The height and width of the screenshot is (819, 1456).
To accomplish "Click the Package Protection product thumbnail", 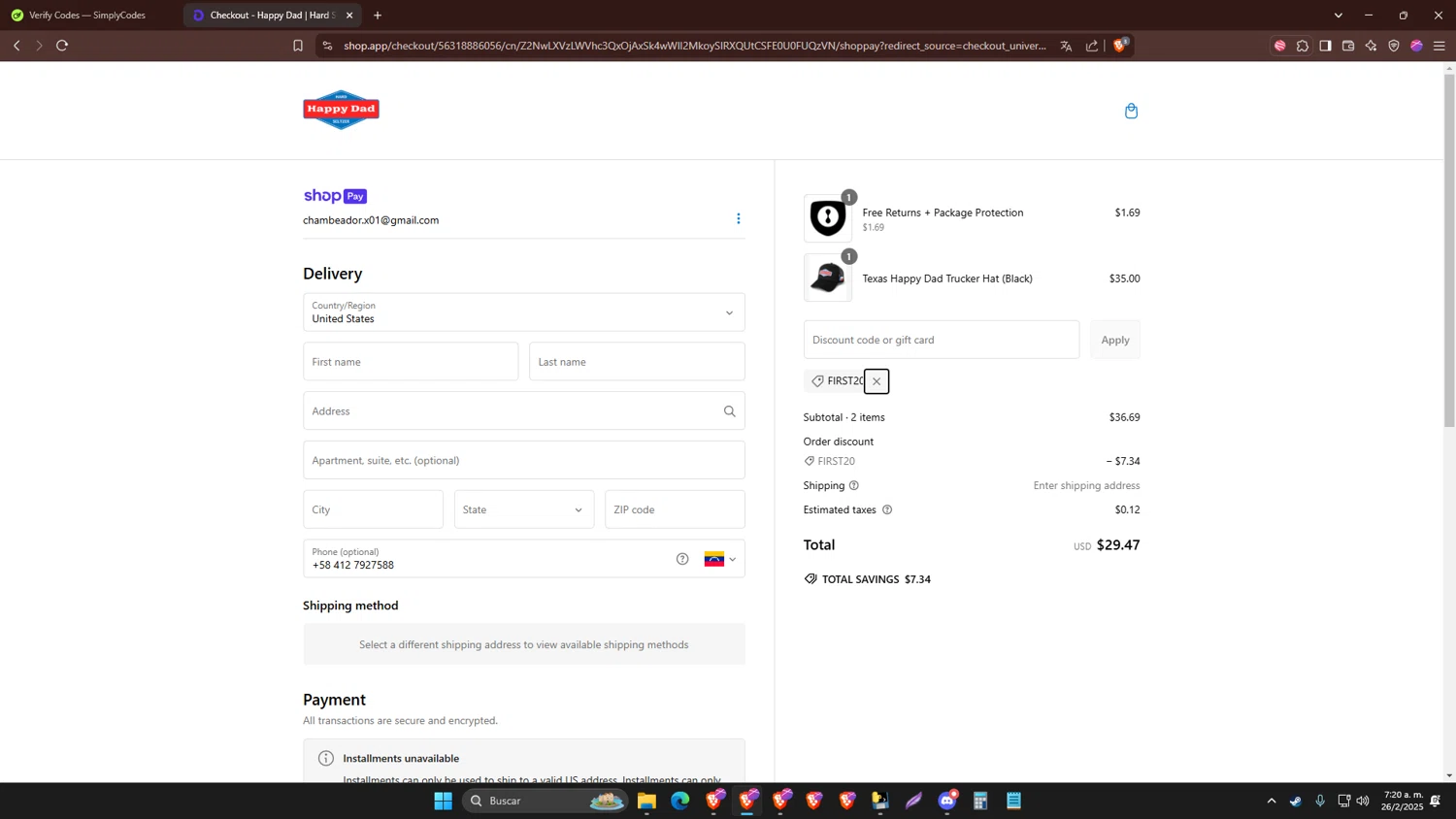I will [x=828, y=217].
